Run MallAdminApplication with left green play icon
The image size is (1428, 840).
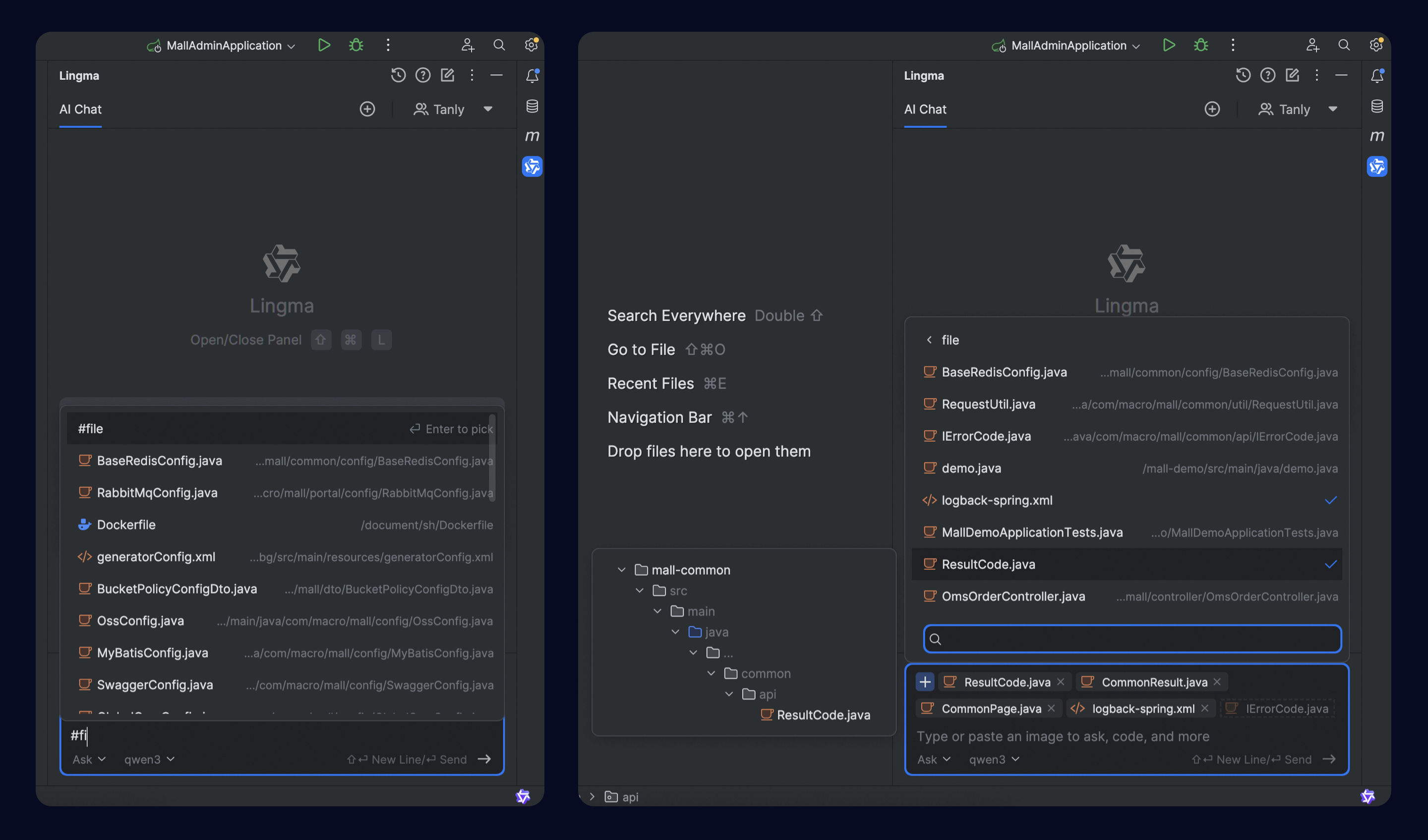coord(324,45)
